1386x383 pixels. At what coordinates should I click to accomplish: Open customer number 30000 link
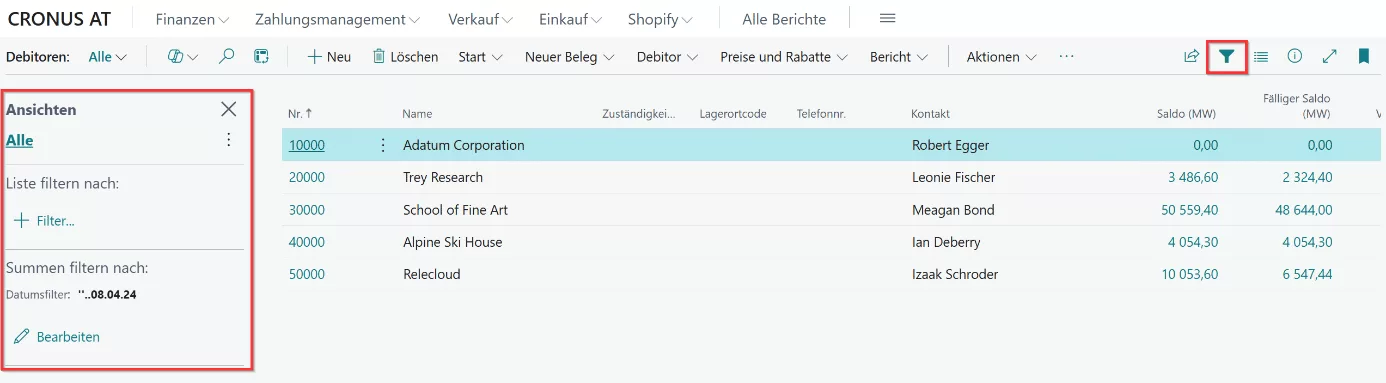[307, 210]
